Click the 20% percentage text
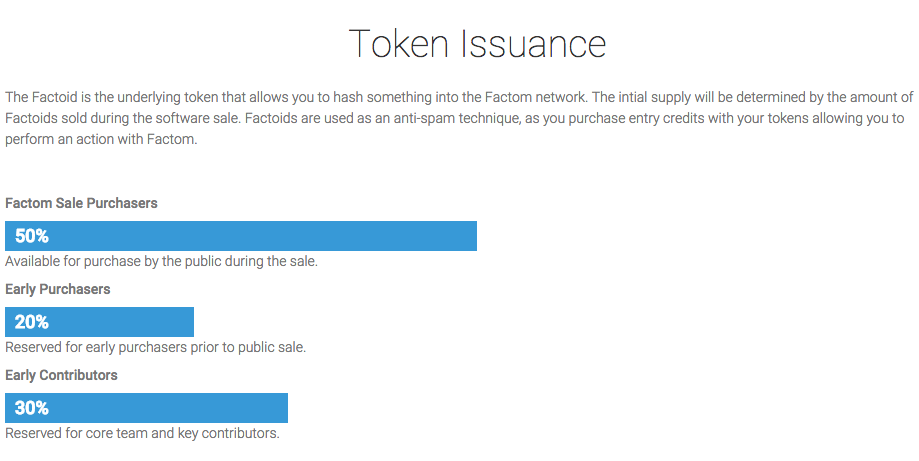The image size is (919, 461). pos(32,322)
